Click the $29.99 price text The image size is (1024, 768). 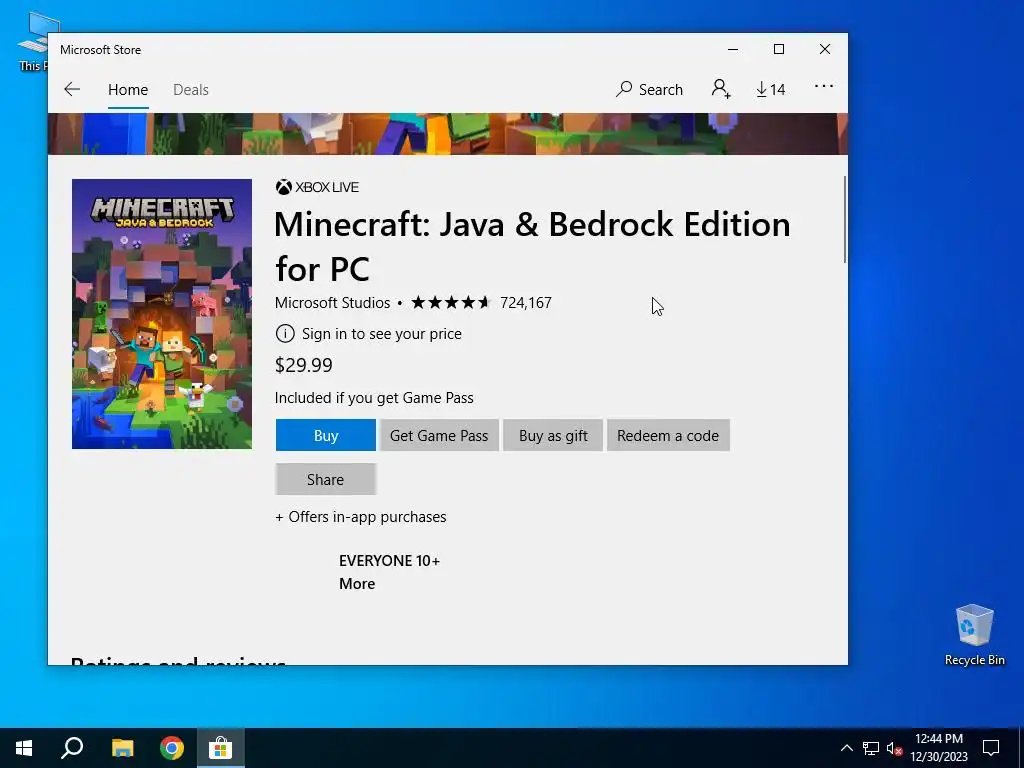tap(304, 365)
